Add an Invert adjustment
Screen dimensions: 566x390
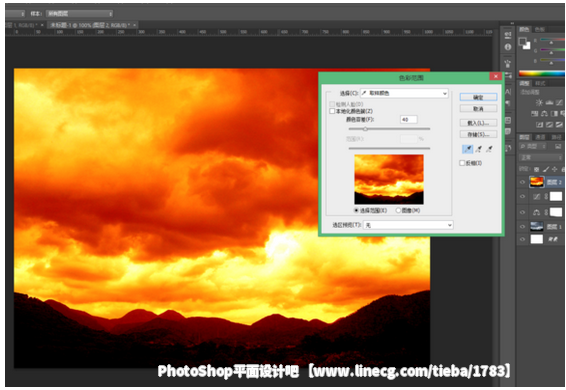(x=539, y=125)
